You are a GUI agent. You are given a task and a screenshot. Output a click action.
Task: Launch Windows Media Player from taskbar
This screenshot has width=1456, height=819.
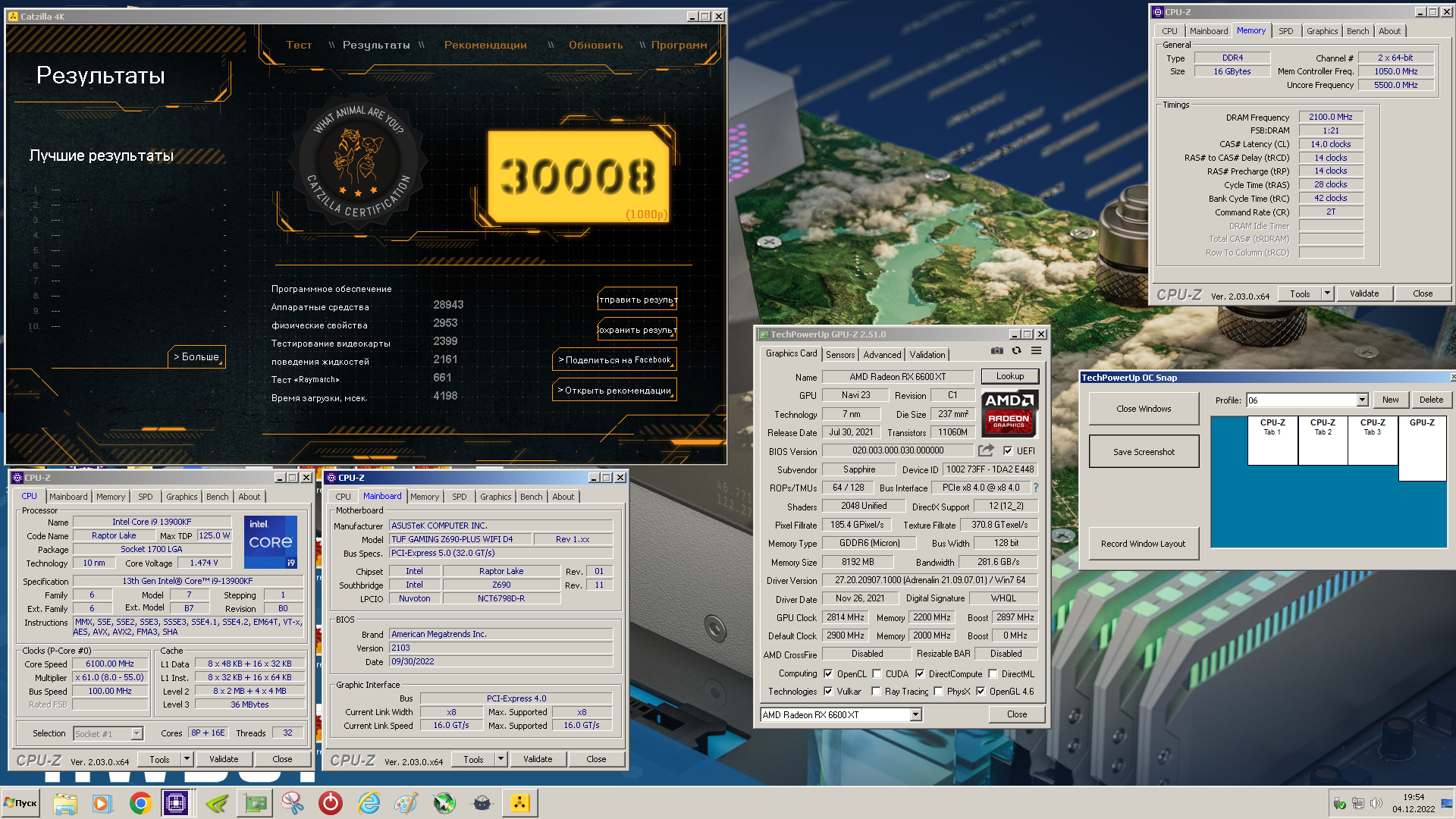[102, 803]
